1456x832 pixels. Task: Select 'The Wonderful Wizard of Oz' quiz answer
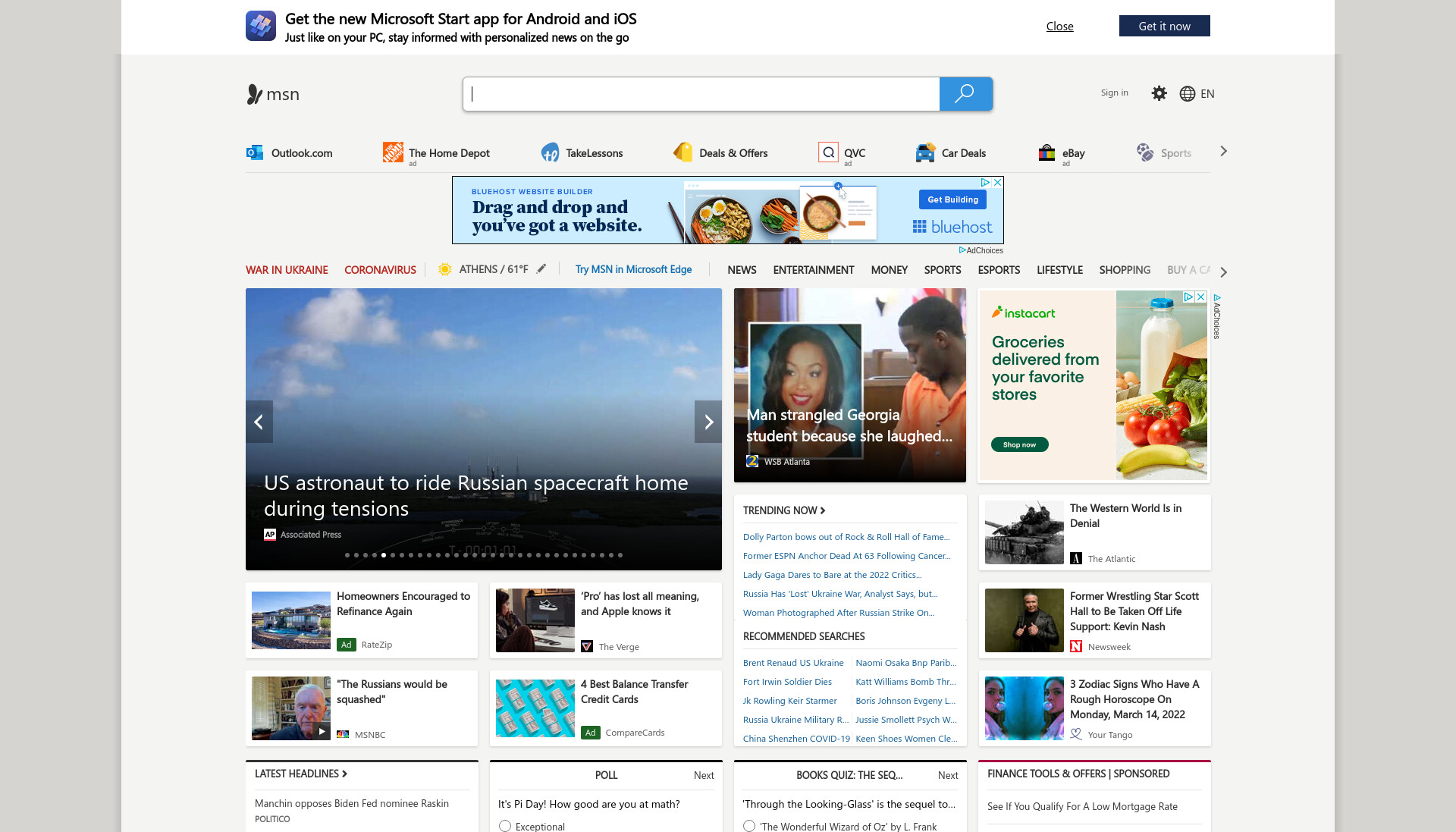click(749, 826)
